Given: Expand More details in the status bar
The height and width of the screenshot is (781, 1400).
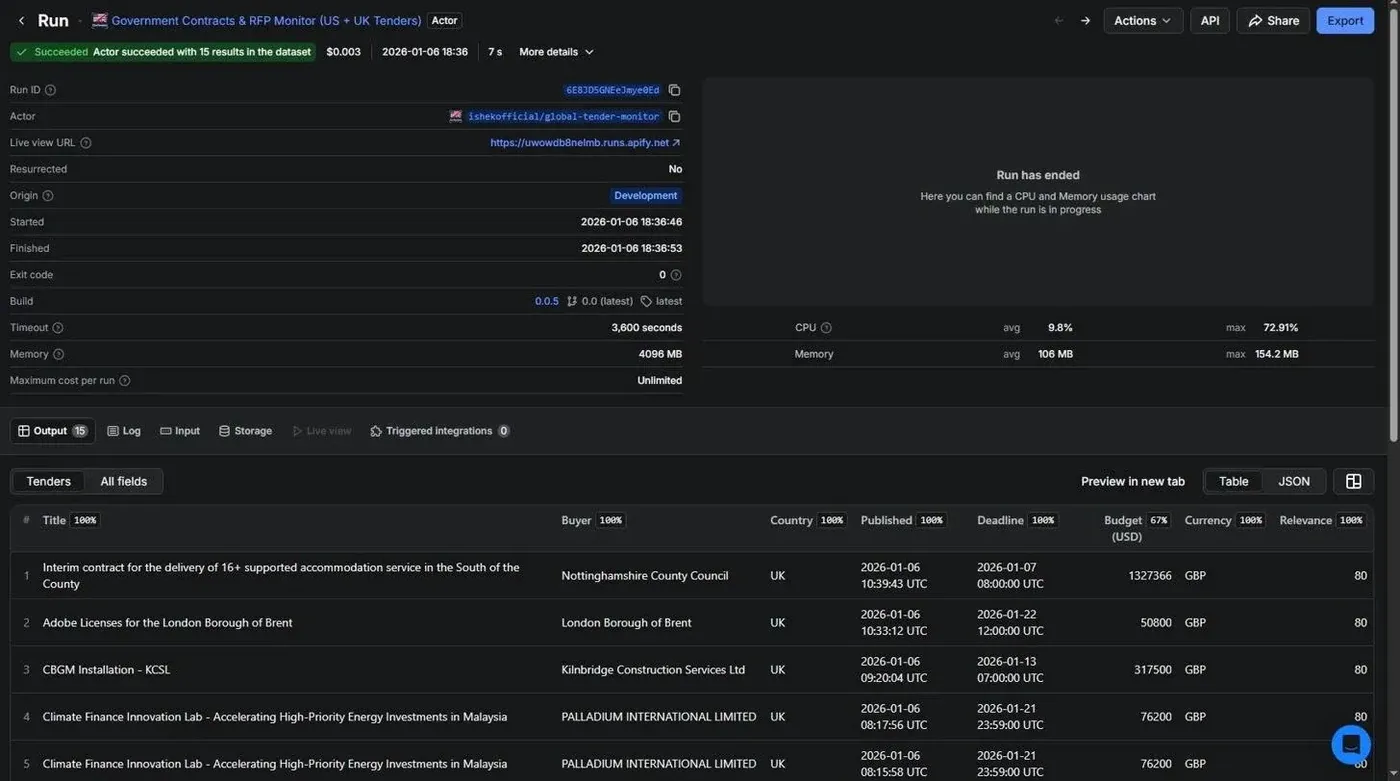Looking at the screenshot, I should point(556,52).
